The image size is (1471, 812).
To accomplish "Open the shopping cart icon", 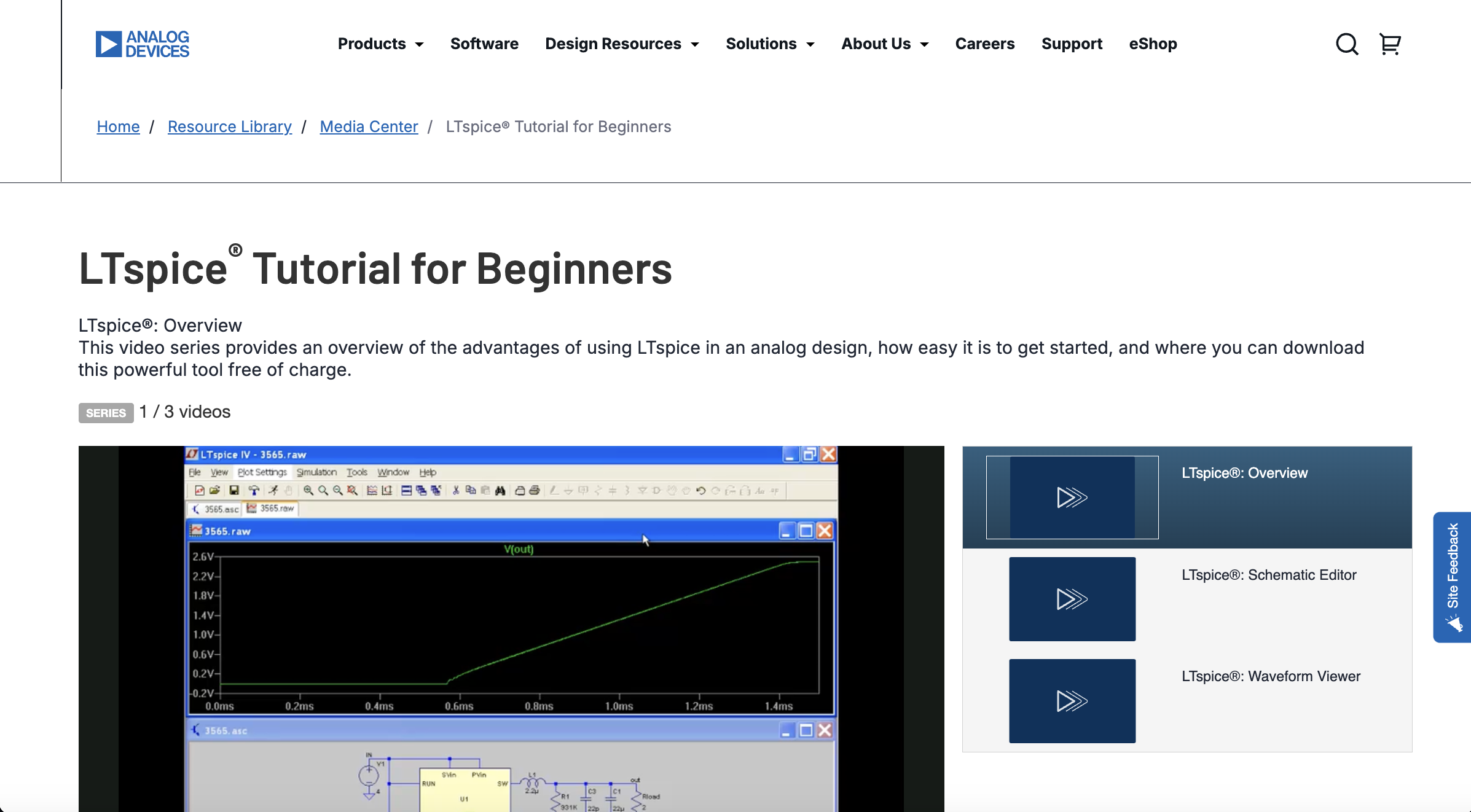I will 1390,44.
